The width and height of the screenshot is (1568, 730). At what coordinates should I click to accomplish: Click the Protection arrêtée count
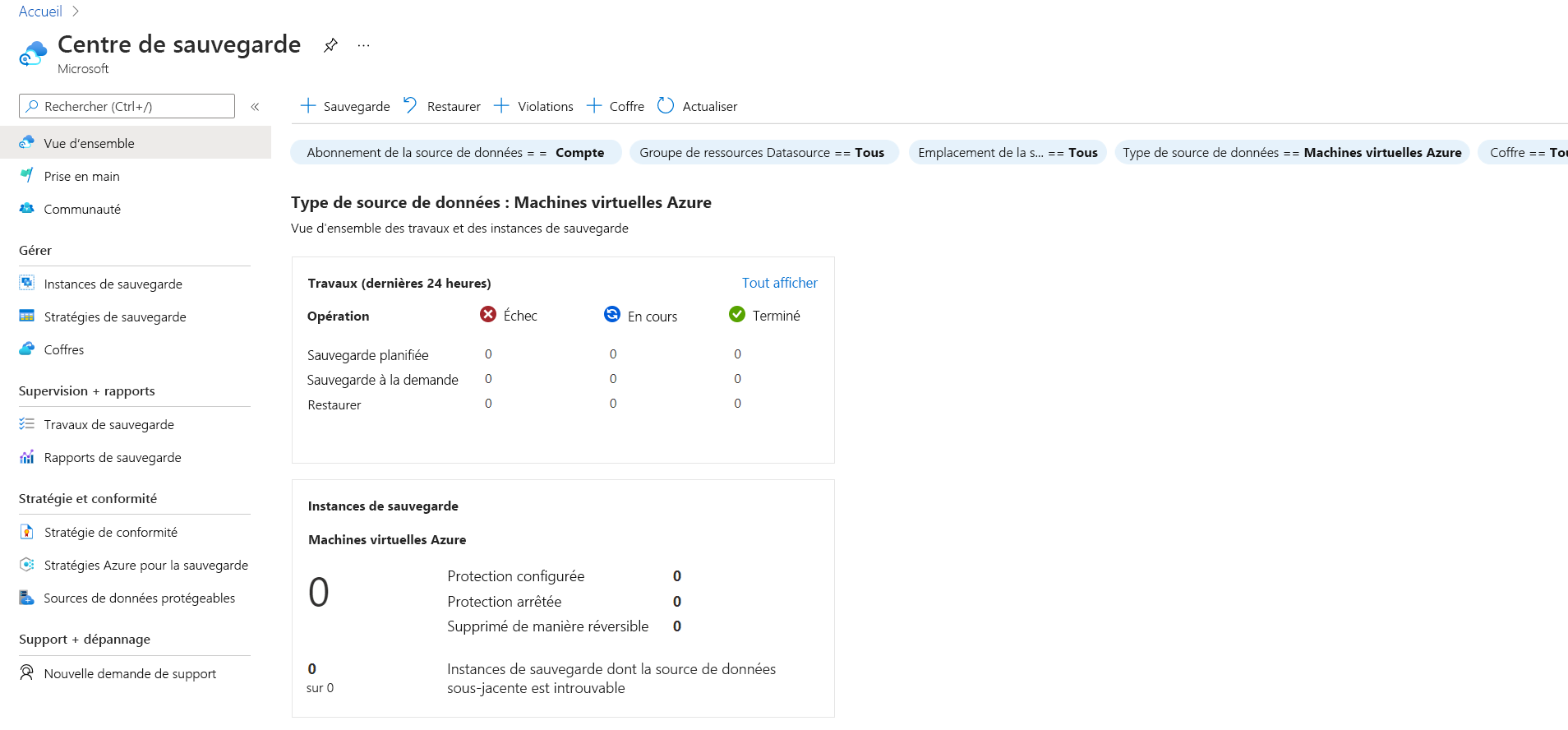677,602
